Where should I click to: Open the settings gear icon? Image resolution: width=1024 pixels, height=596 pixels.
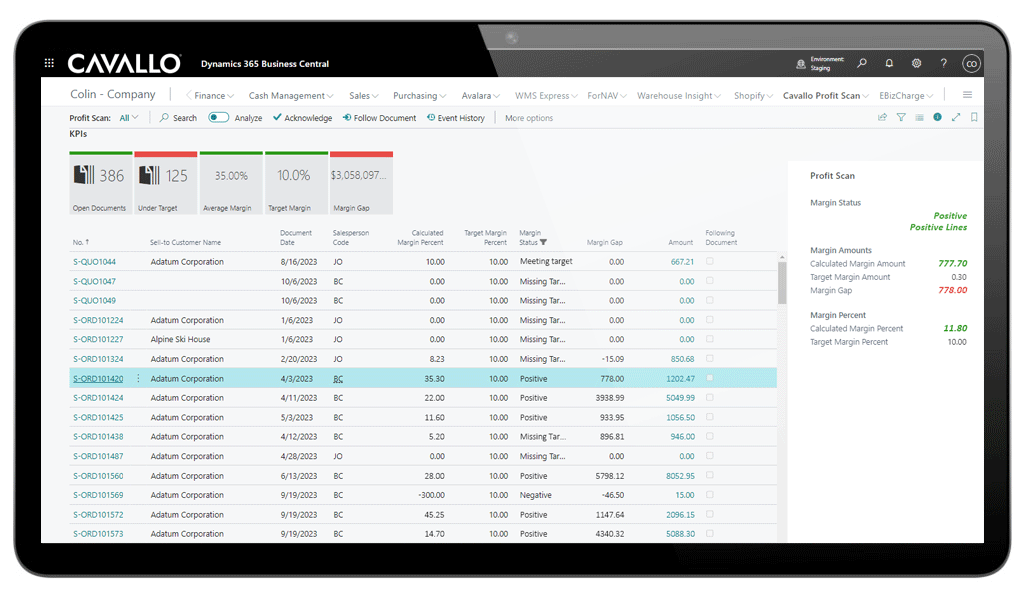click(x=916, y=63)
